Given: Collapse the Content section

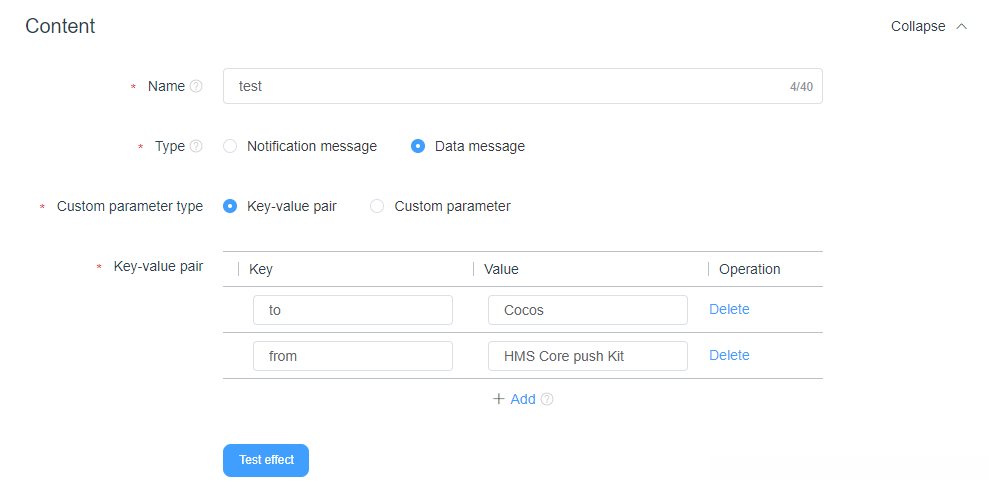Looking at the screenshot, I should (x=918, y=27).
